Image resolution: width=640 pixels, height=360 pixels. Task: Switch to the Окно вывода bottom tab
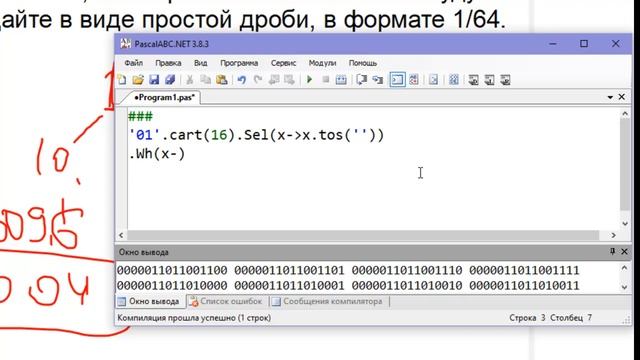(149, 302)
